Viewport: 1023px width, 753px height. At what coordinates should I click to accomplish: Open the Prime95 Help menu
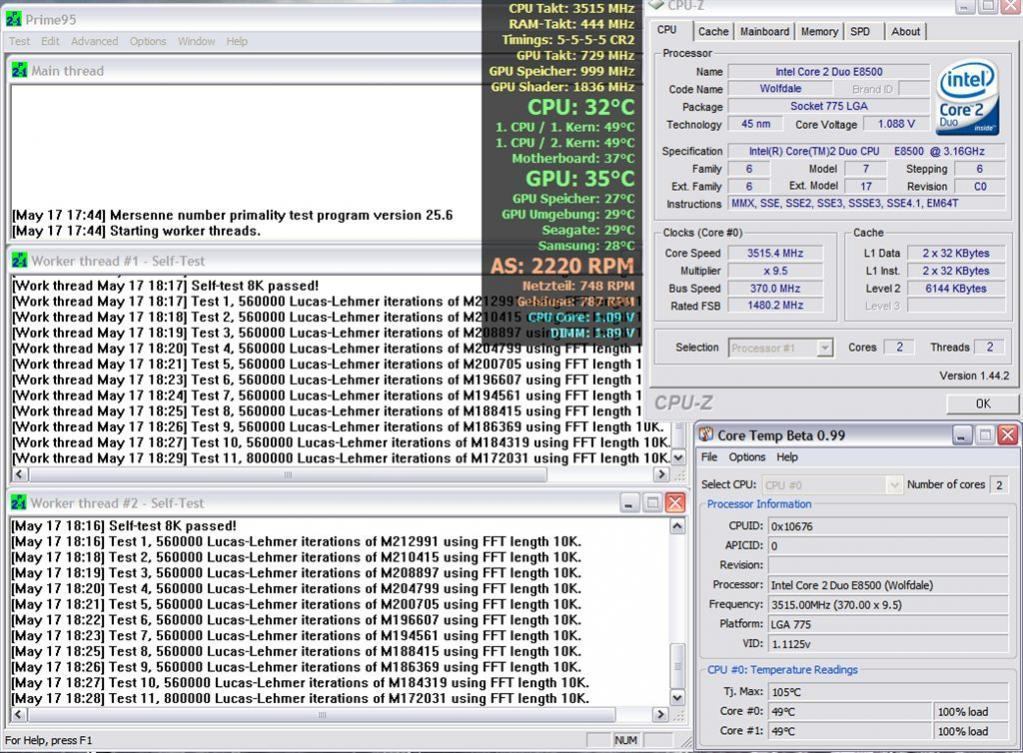point(237,41)
